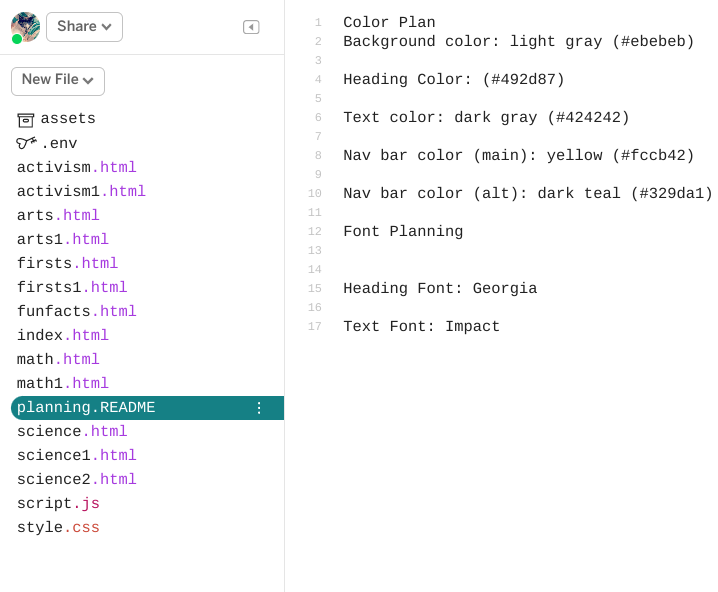This screenshot has width=718, height=592.
Task: Open funfacts.html in the sidebar
Action: (76, 311)
